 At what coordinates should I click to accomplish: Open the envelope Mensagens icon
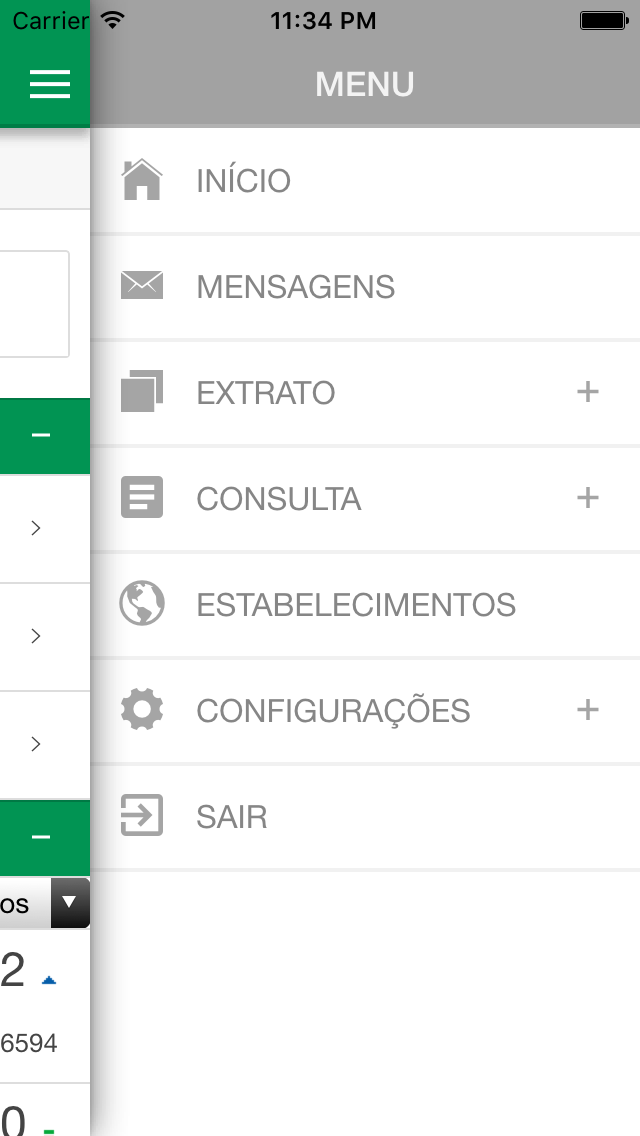click(142, 285)
